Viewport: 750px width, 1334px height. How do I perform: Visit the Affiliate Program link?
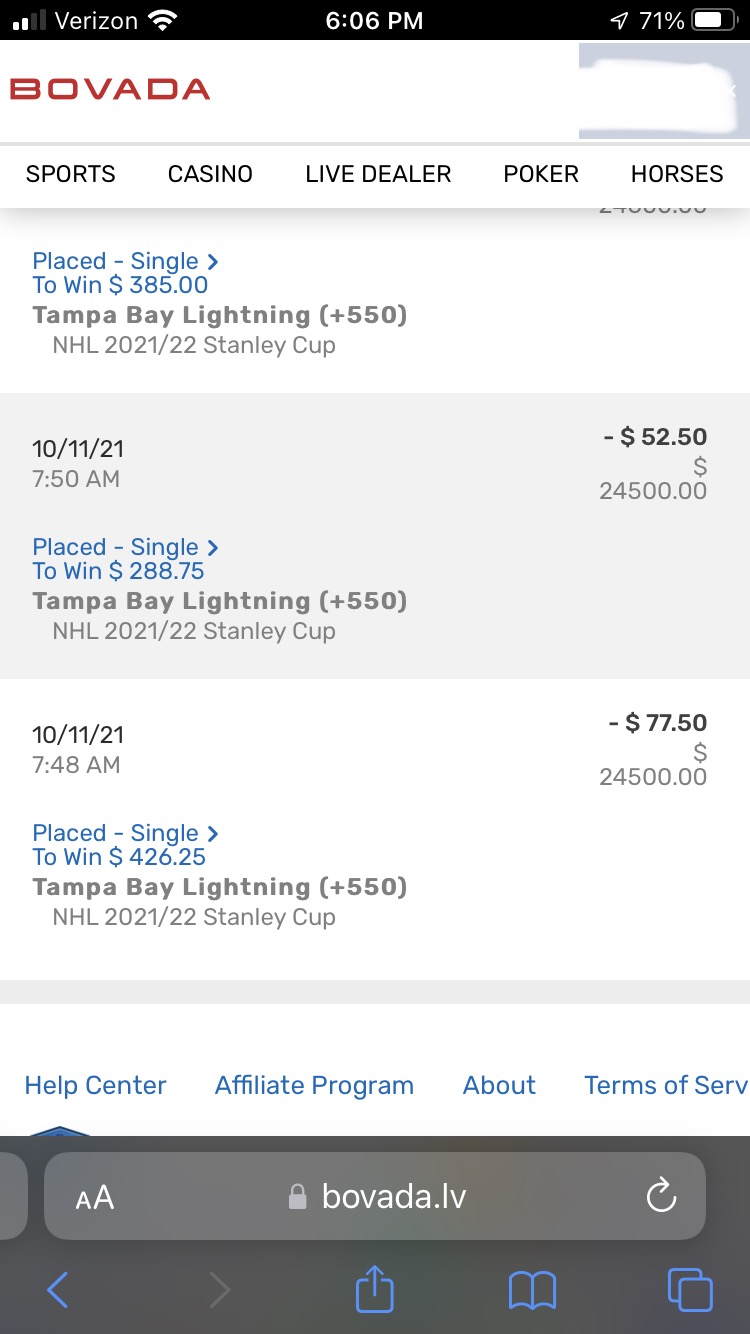(314, 1085)
